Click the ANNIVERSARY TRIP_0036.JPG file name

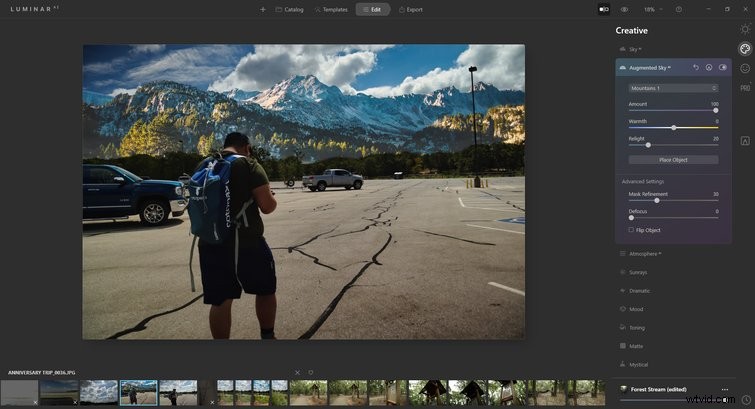click(41, 373)
